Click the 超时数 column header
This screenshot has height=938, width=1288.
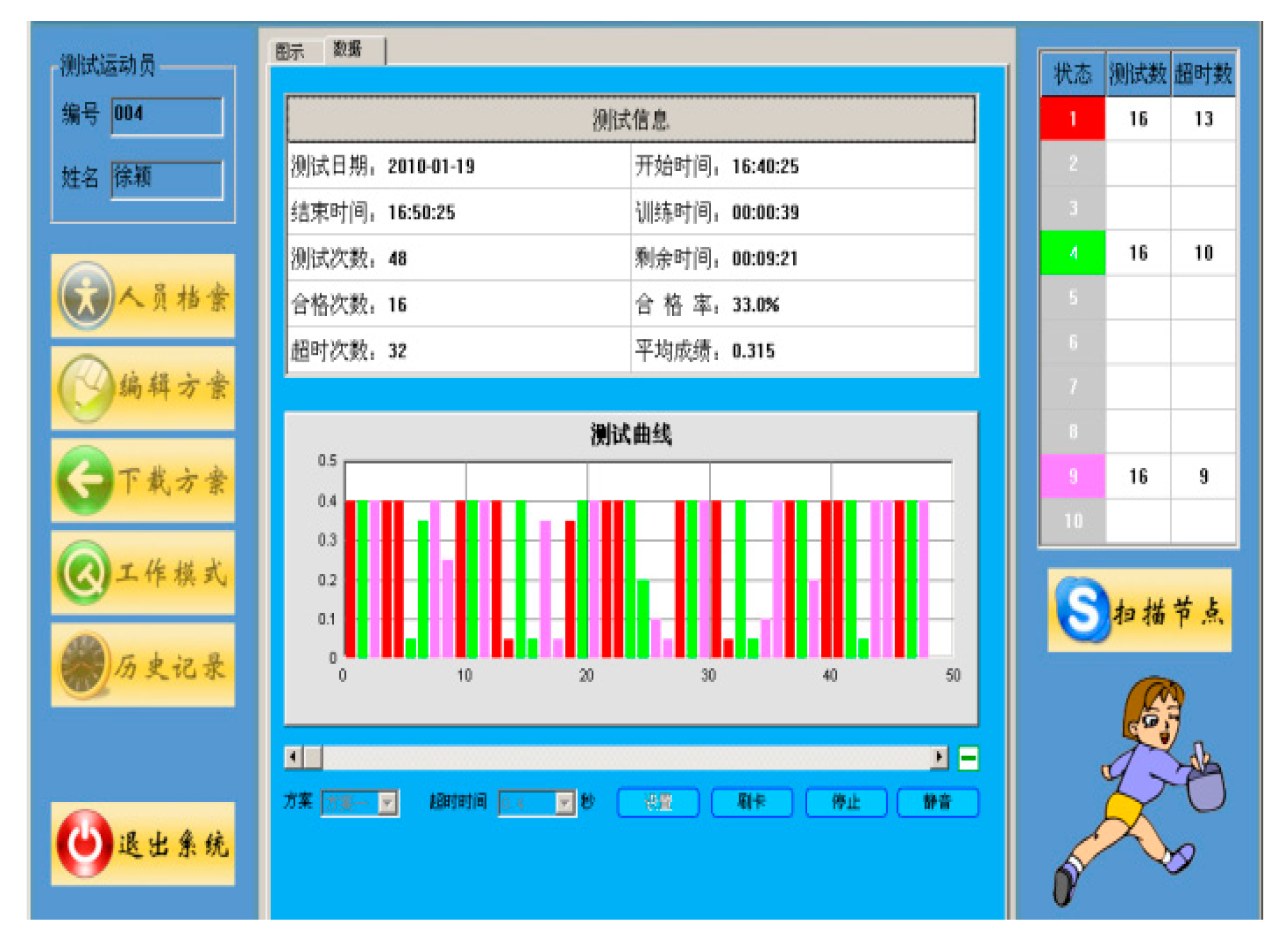(1203, 73)
